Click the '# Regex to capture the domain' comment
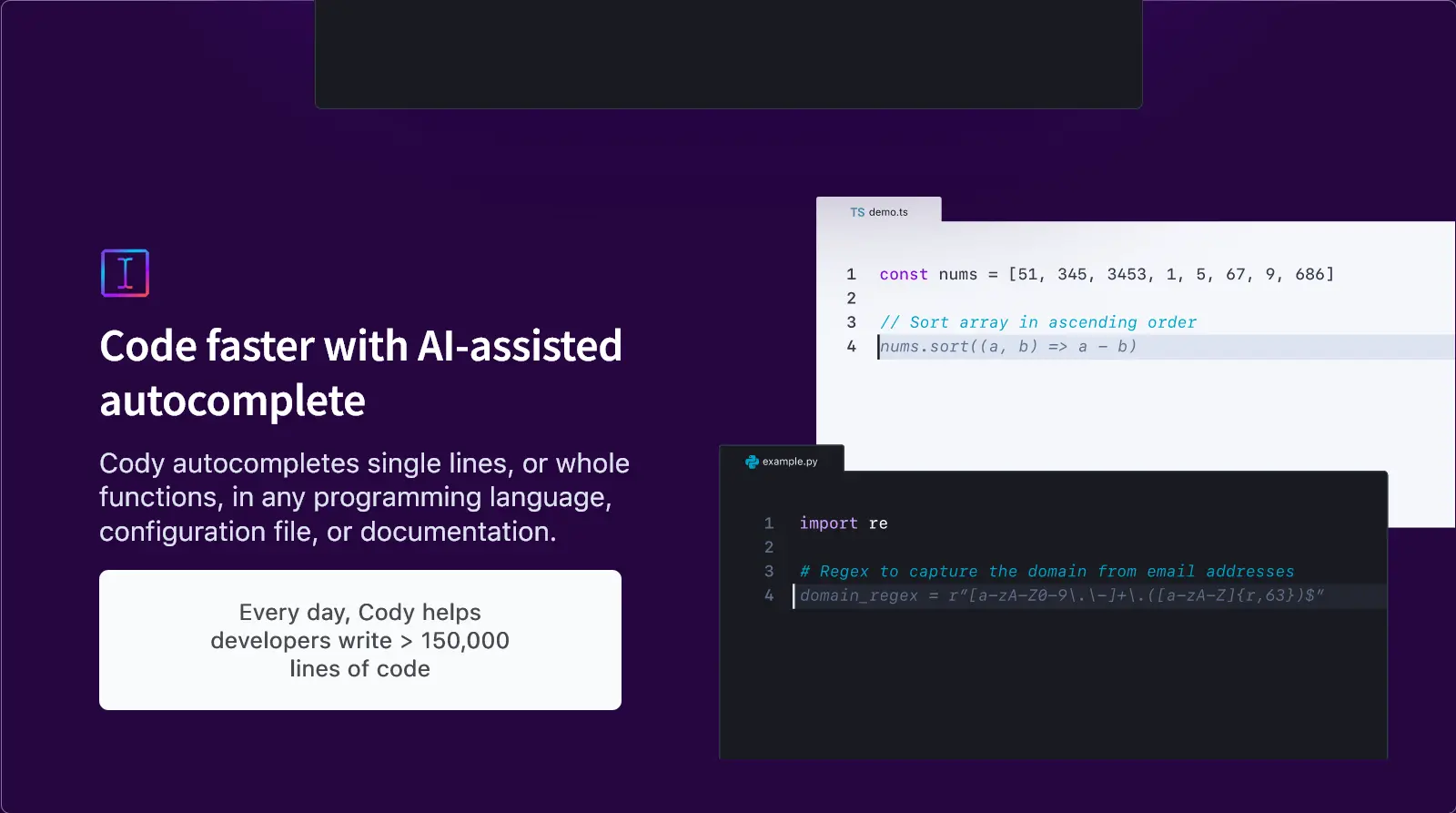Screen dimensions: 1456x813 (x=1046, y=572)
